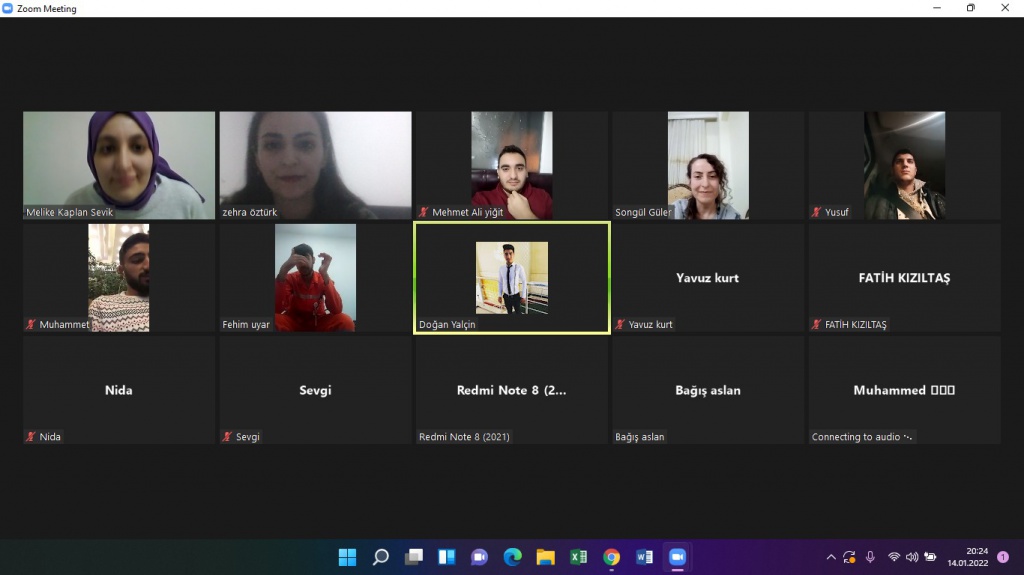The width and height of the screenshot is (1024, 575).
Task: Click the microphone icon in the system tray
Action: tap(871, 557)
